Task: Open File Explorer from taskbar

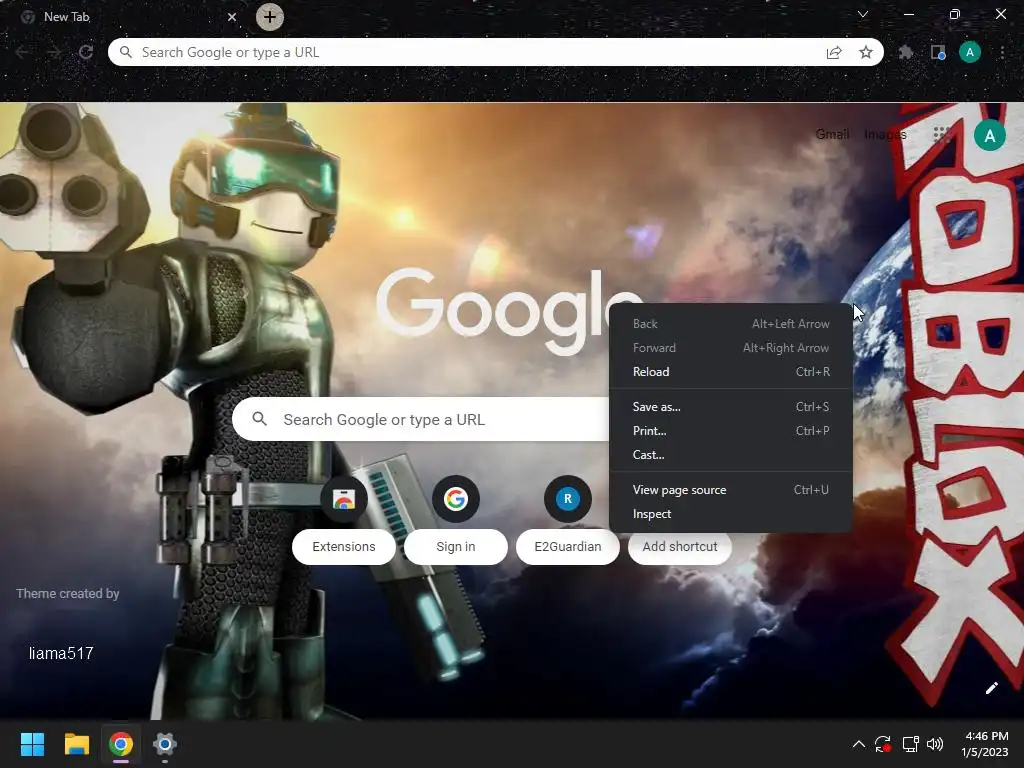Action: point(76,744)
